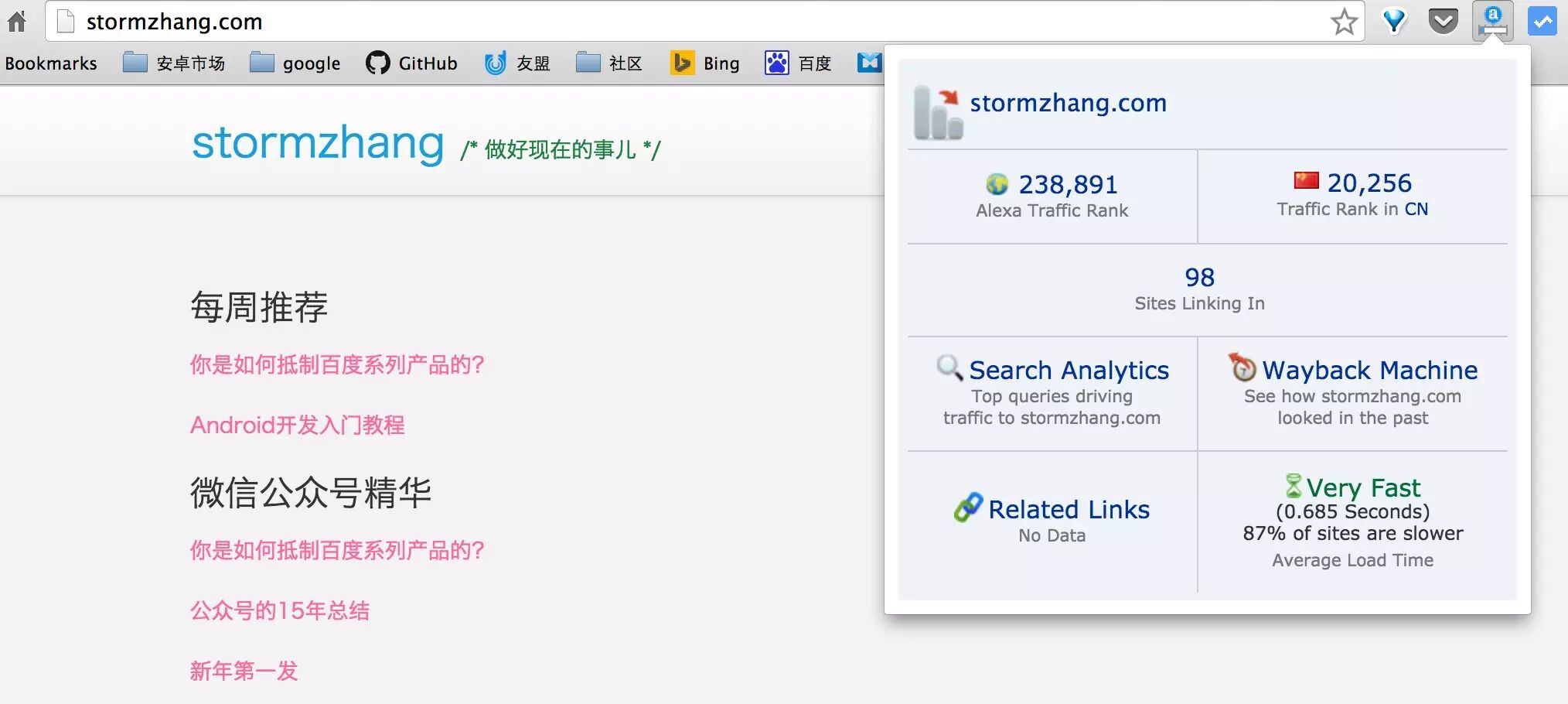Focus the address bar showing stormzhang.com
The height and width of the screenshot is (704, 1568).
(x=704, y=22)
